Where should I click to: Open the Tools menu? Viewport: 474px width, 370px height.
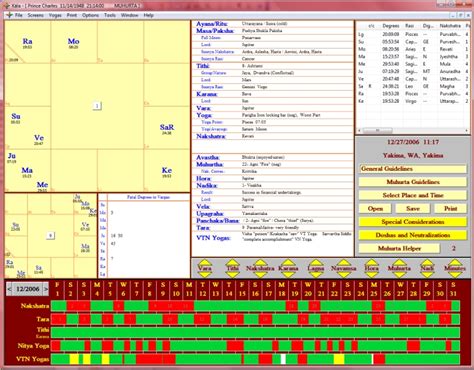click(110, 15)
